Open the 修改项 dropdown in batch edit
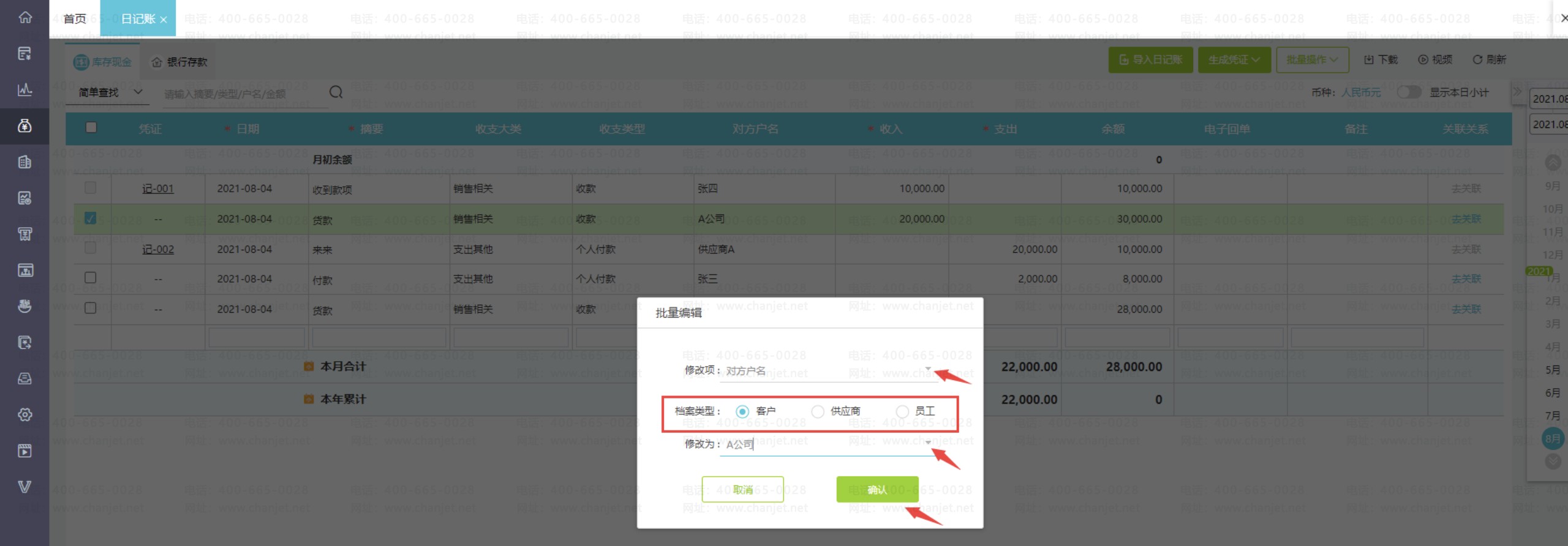Viewport: 1568px width, 546px height. (x=829, y=371)
